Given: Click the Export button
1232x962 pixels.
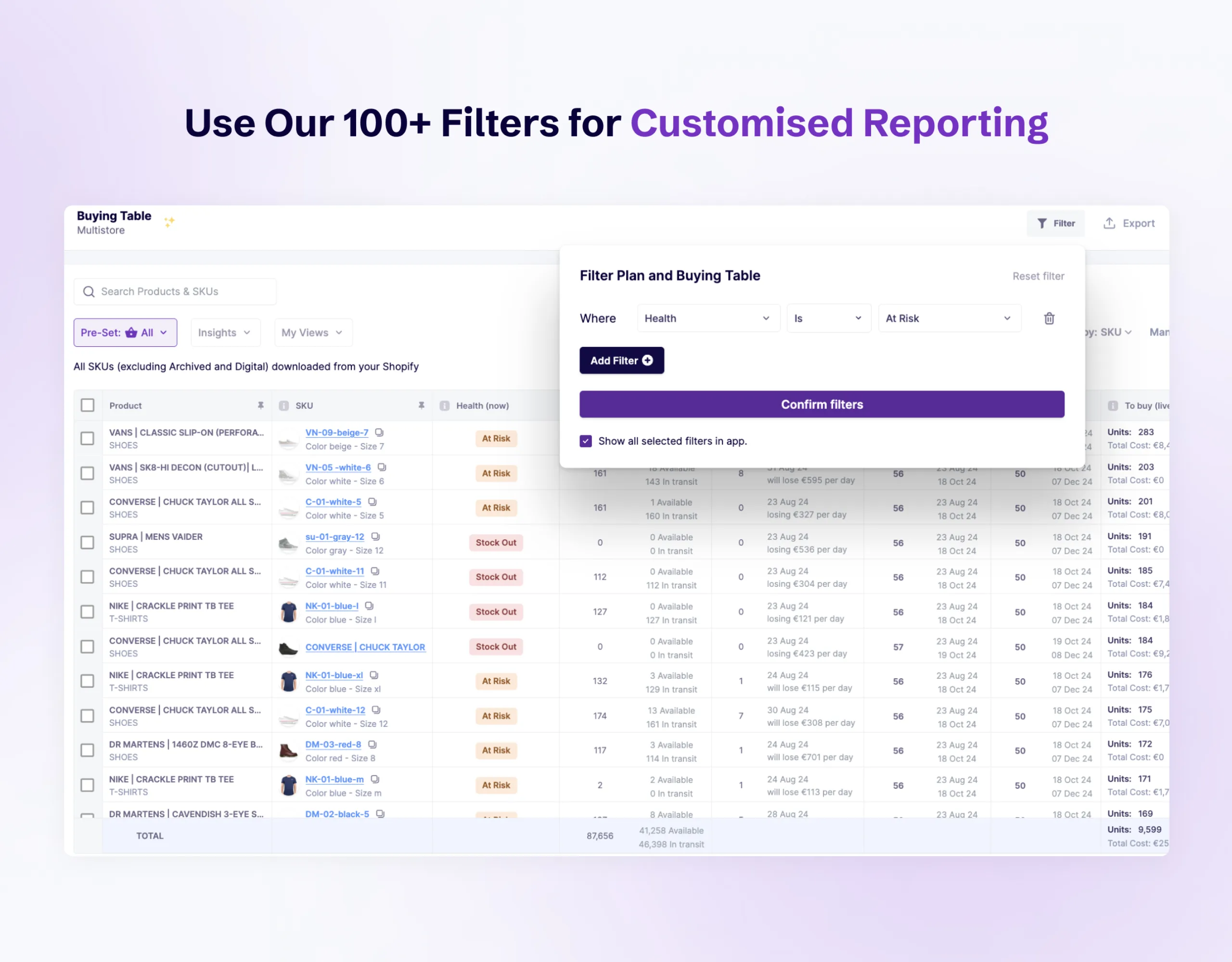Looking at the screenshot, I should click(1129, 223).
